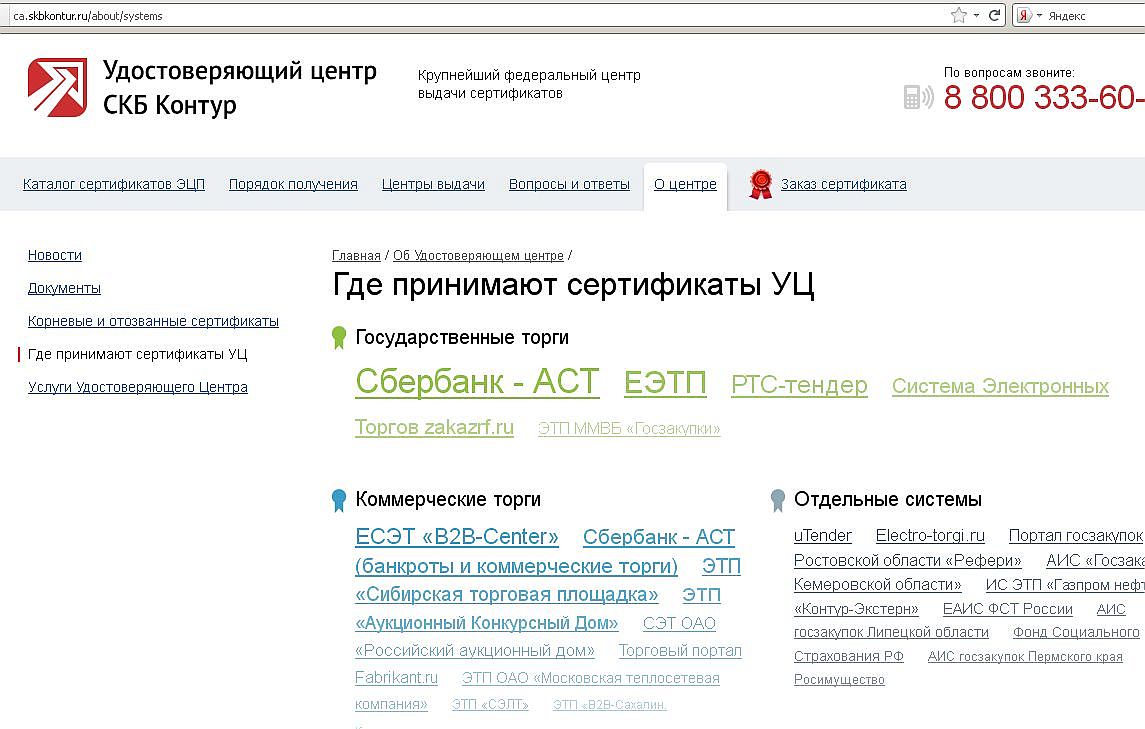1145x729 pixels.
Task: Open the green Сбербанк - АСТ link
Action: click(x=478, y=381)
